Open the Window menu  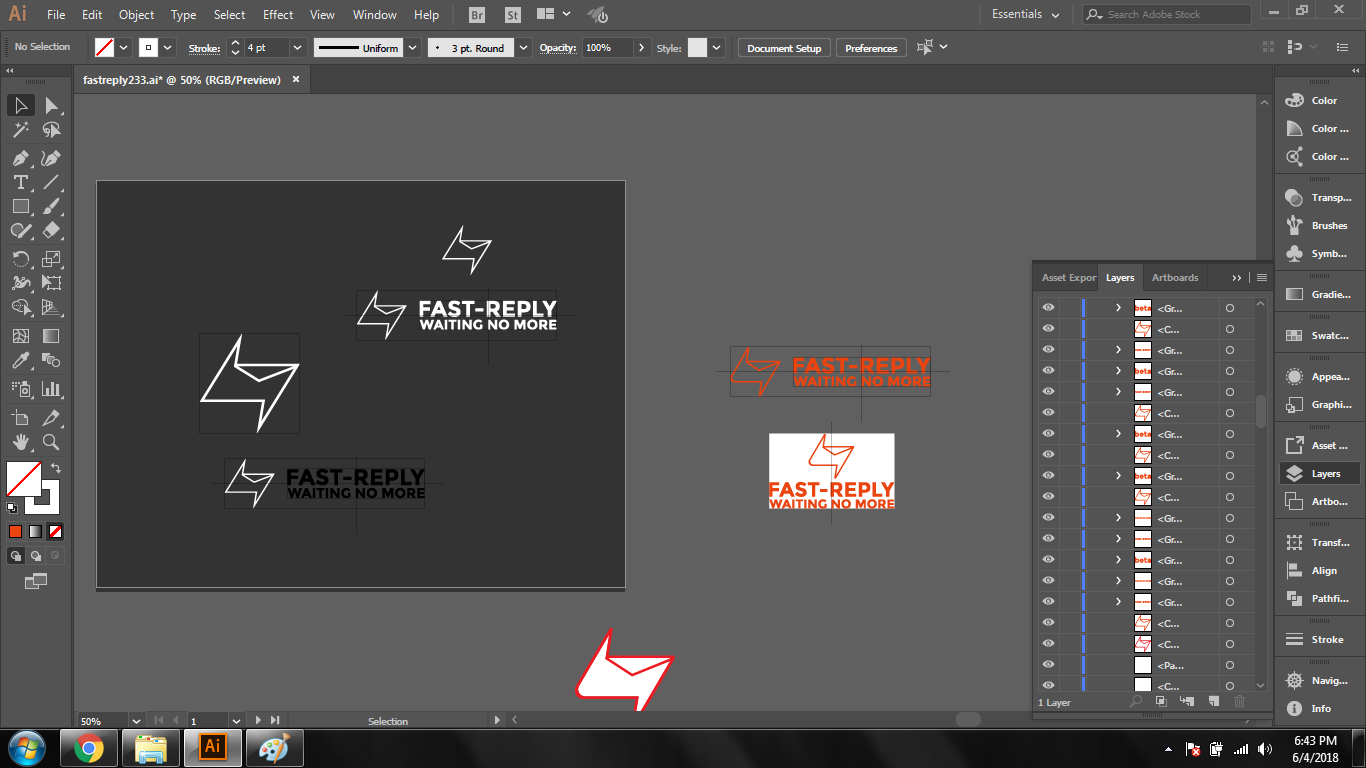click(x=375, y=15)
